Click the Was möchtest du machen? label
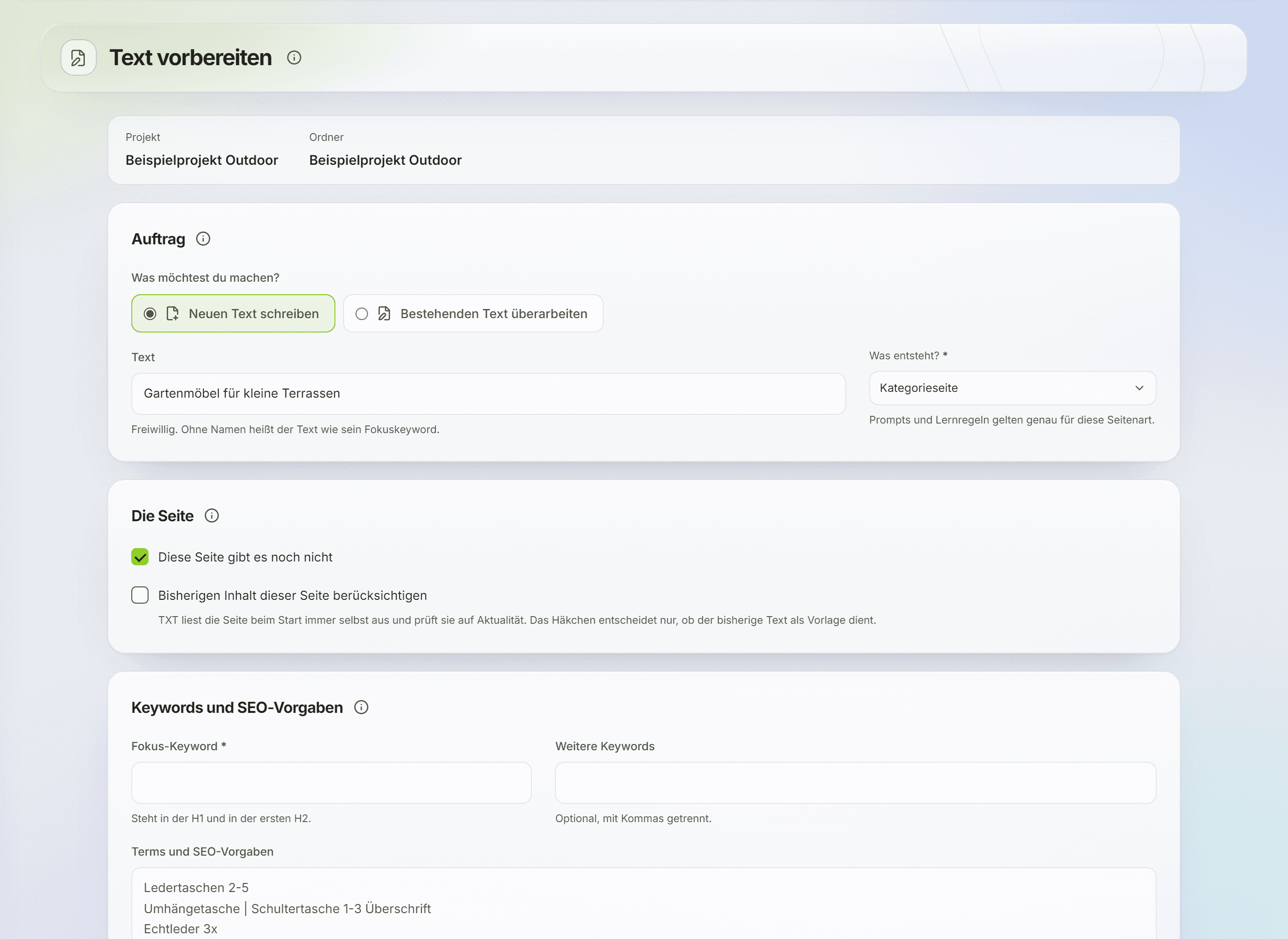This screenshot has height=939, width=1288. pyautogui.click(x=205, y=278)
